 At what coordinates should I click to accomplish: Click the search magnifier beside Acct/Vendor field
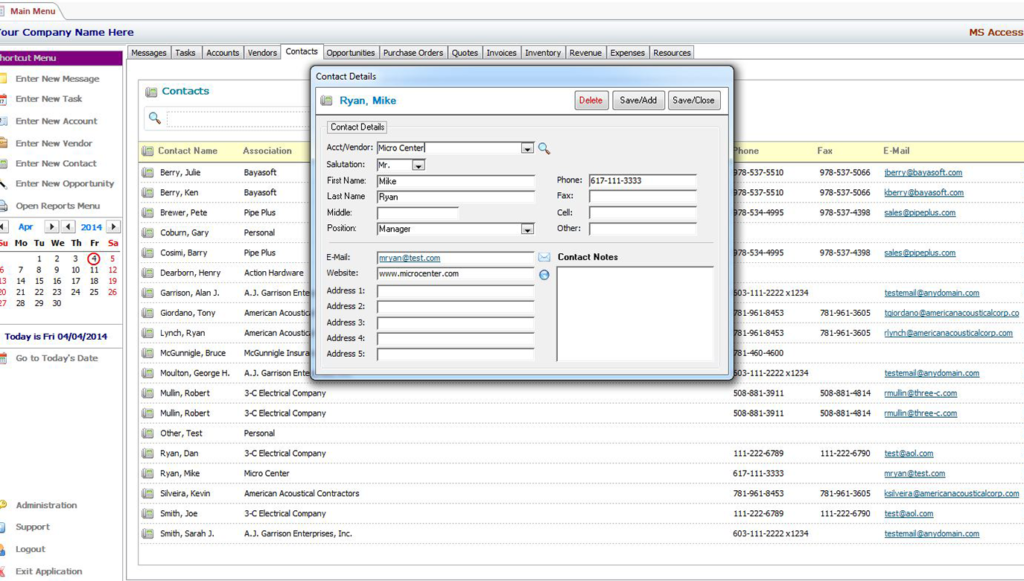pos(544,149)
